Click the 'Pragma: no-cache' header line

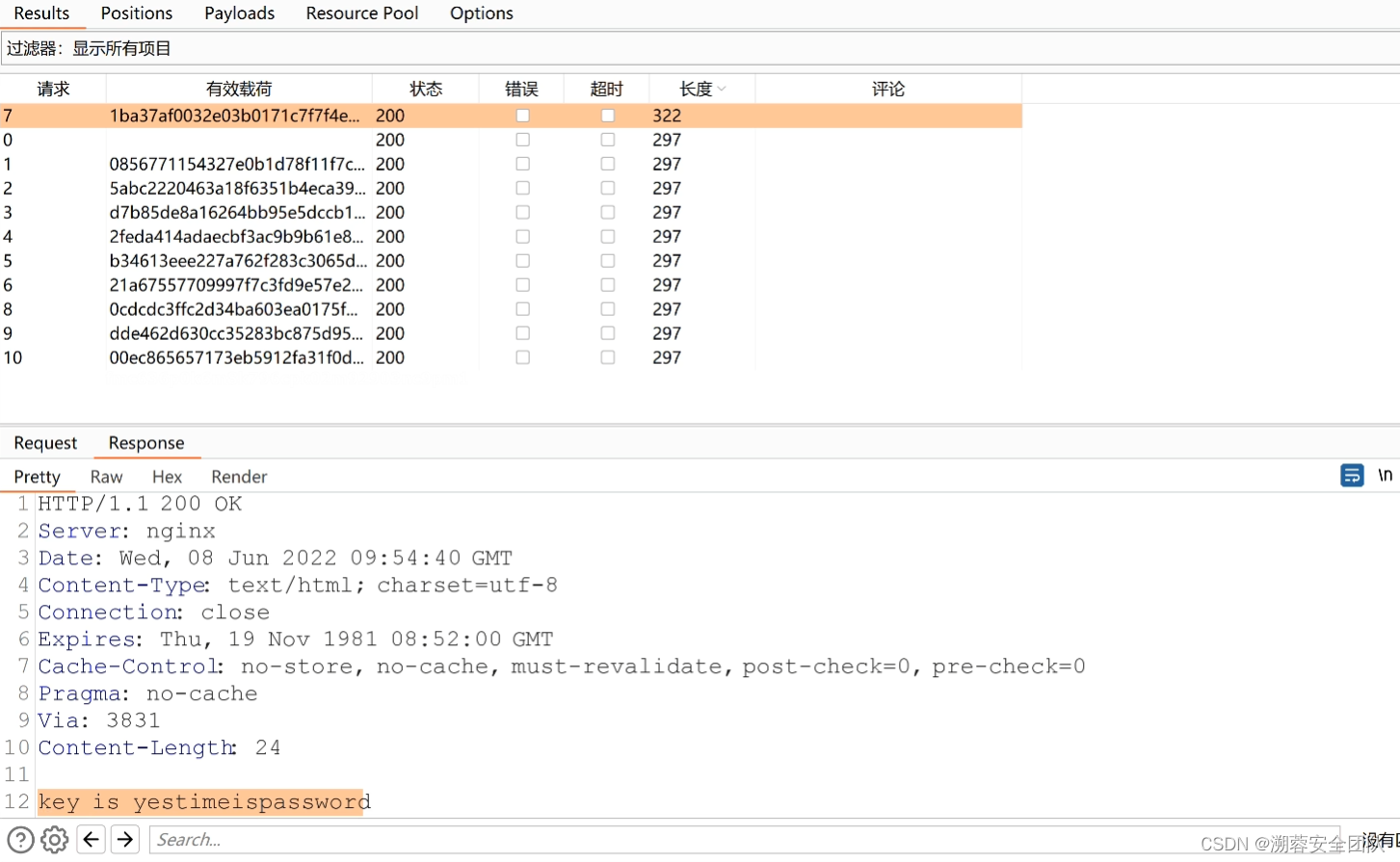[x=147, y=693]
